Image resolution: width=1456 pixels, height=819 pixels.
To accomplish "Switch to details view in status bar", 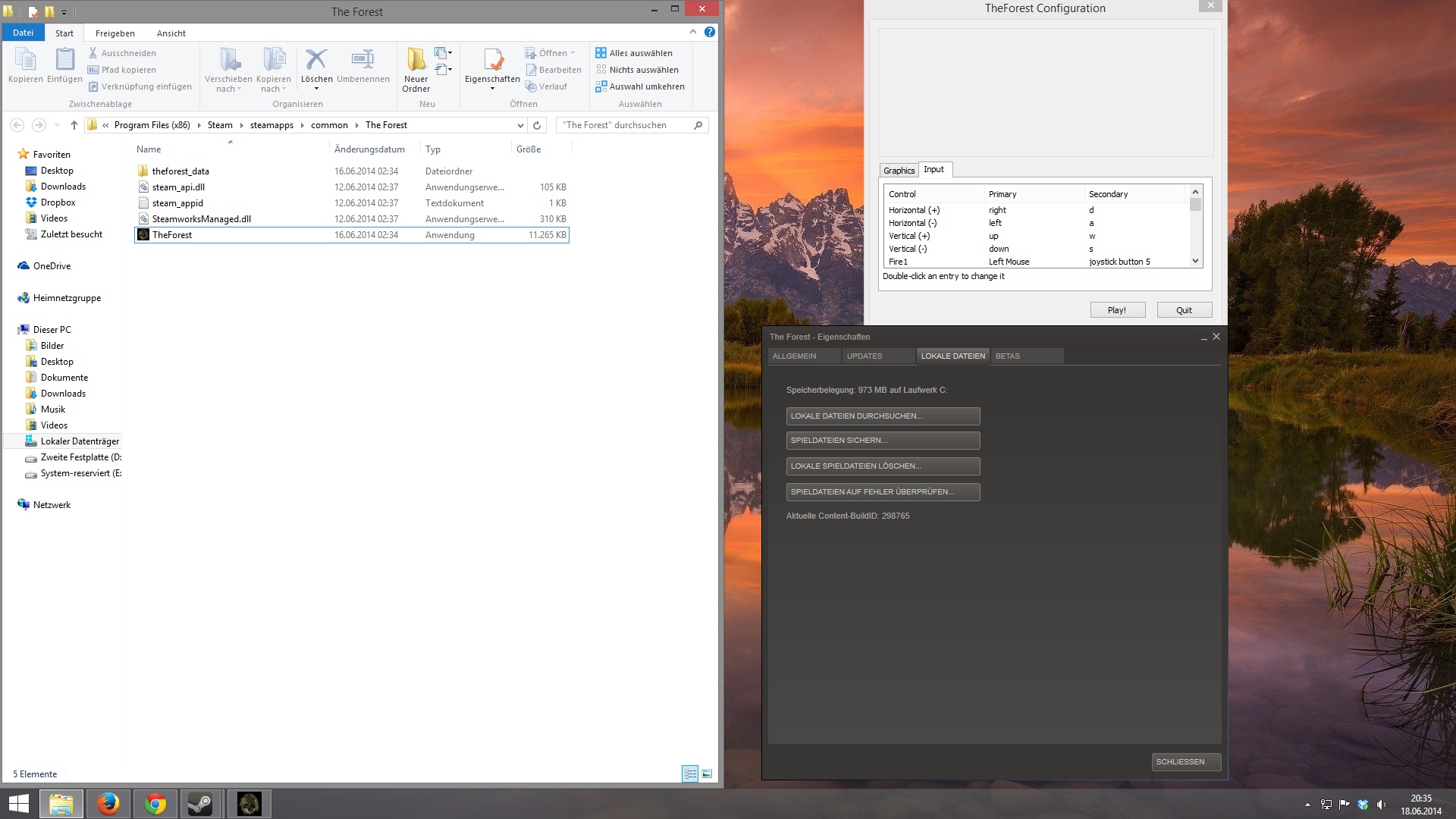I will coord(690,773).
